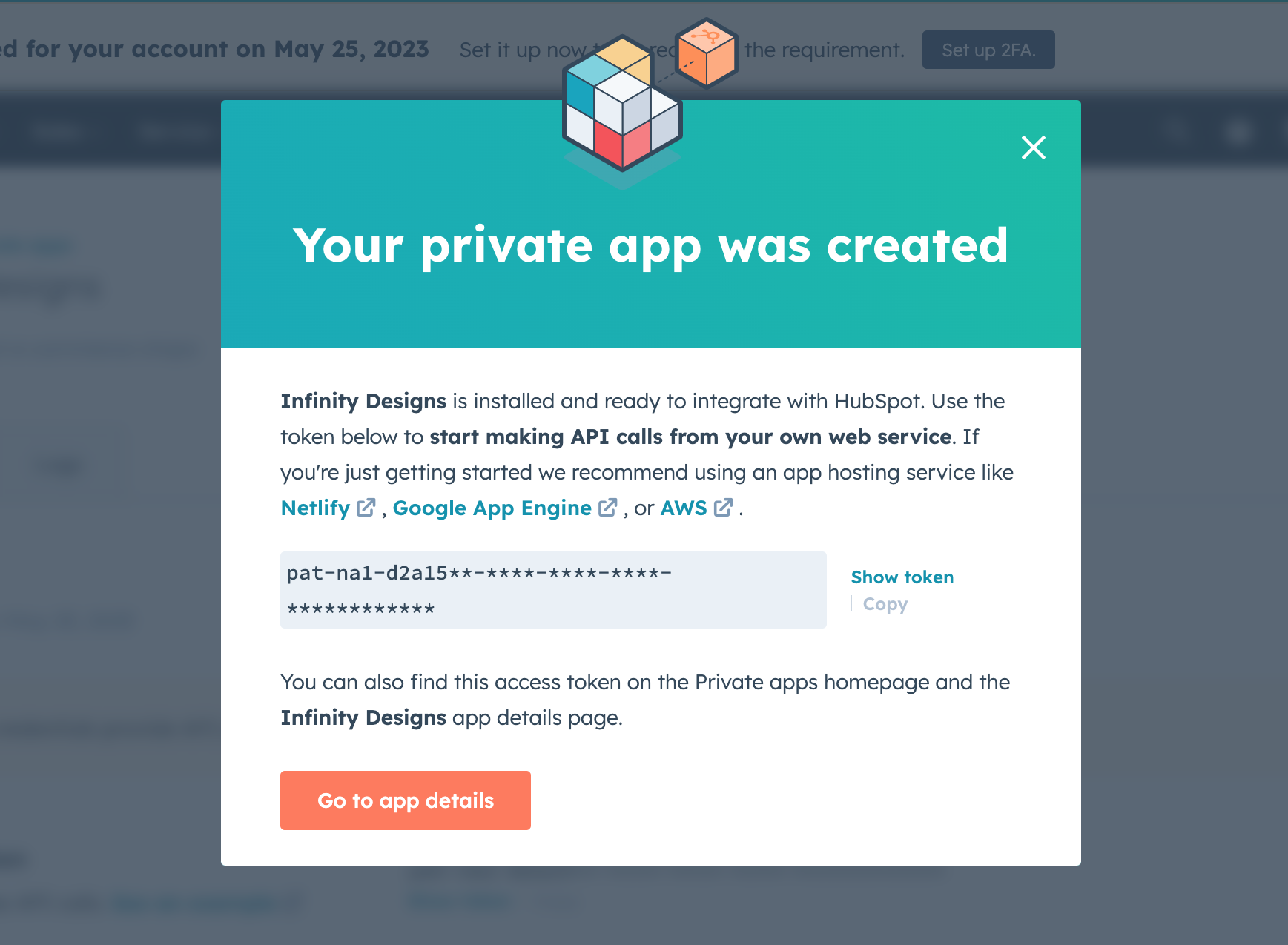Viewport: 1288px width, 945px height.
Task: Open the AWS link
Action: click(684, 508)
